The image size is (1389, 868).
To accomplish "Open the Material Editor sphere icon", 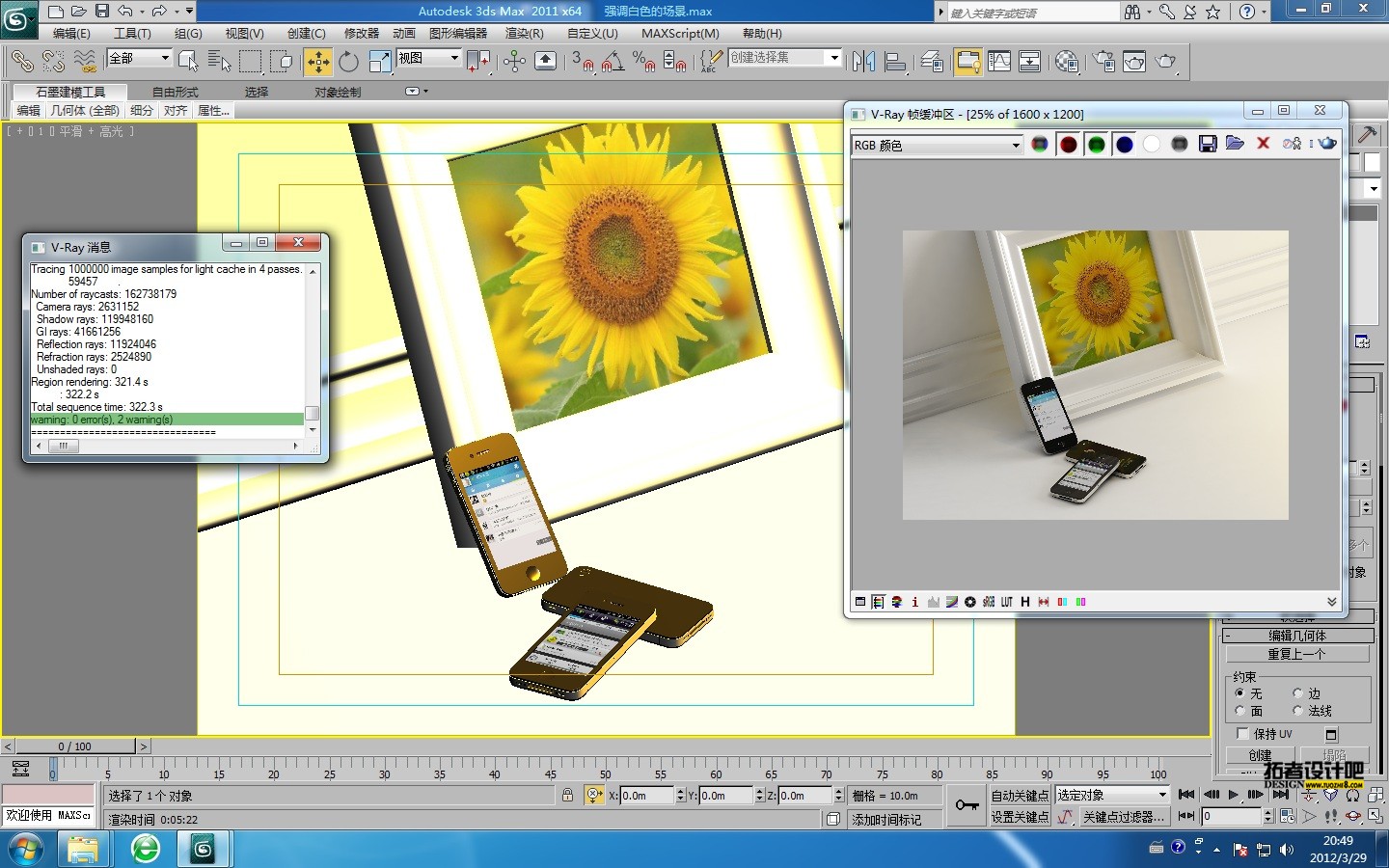I will [1067, 62].
